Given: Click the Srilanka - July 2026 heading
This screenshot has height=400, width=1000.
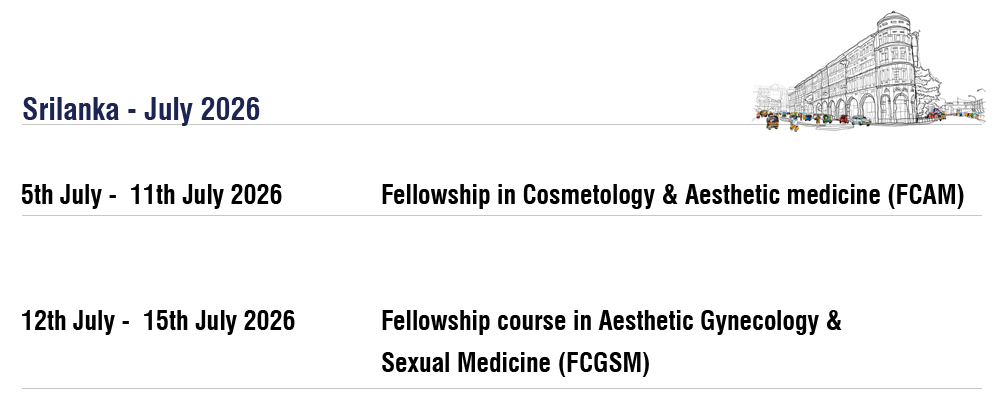Looking at the screenshot, I should coord(141,108).
